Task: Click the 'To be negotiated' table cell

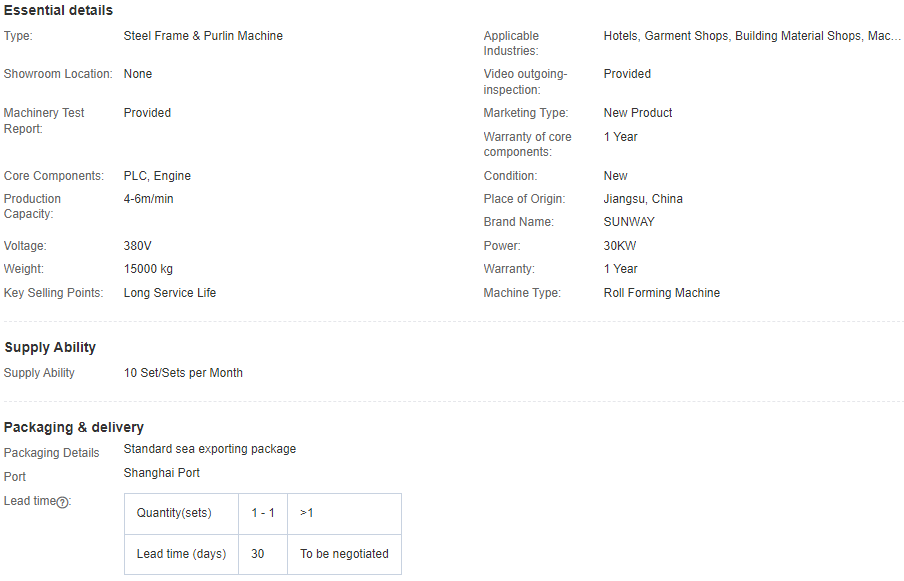Action: (344, 553)
